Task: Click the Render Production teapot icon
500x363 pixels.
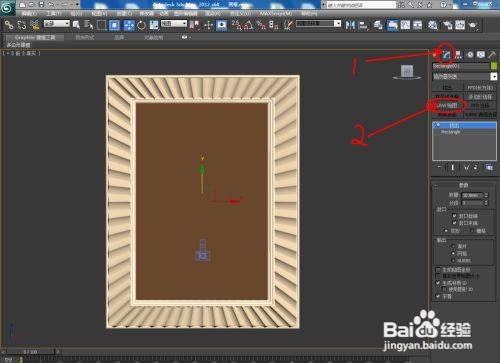Action: (473, 25)
